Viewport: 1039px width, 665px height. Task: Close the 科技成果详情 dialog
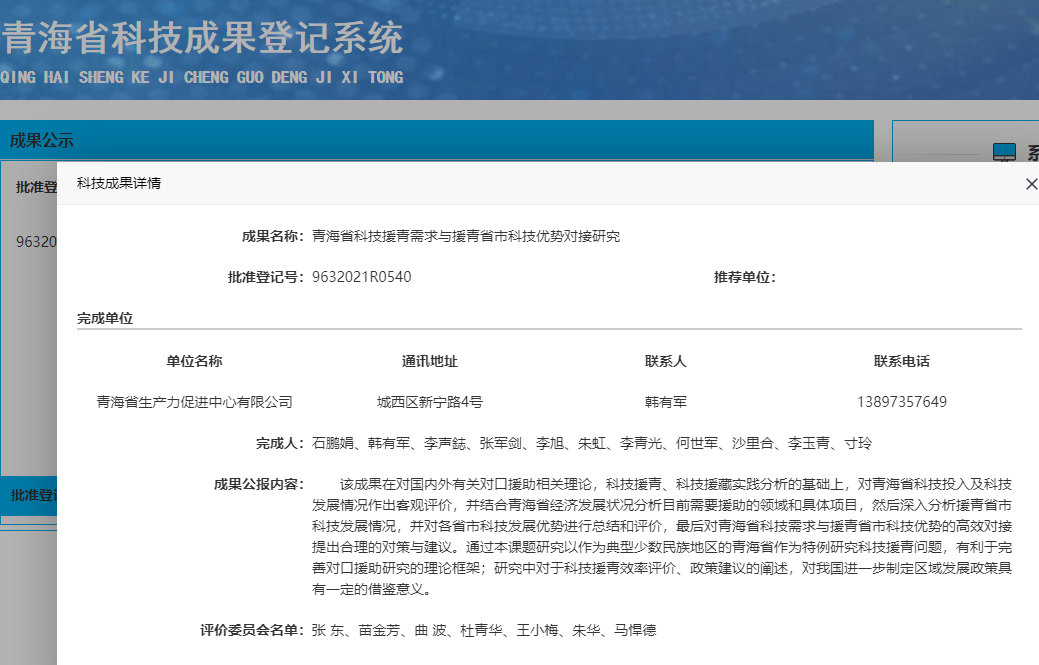pos(1031,184)
